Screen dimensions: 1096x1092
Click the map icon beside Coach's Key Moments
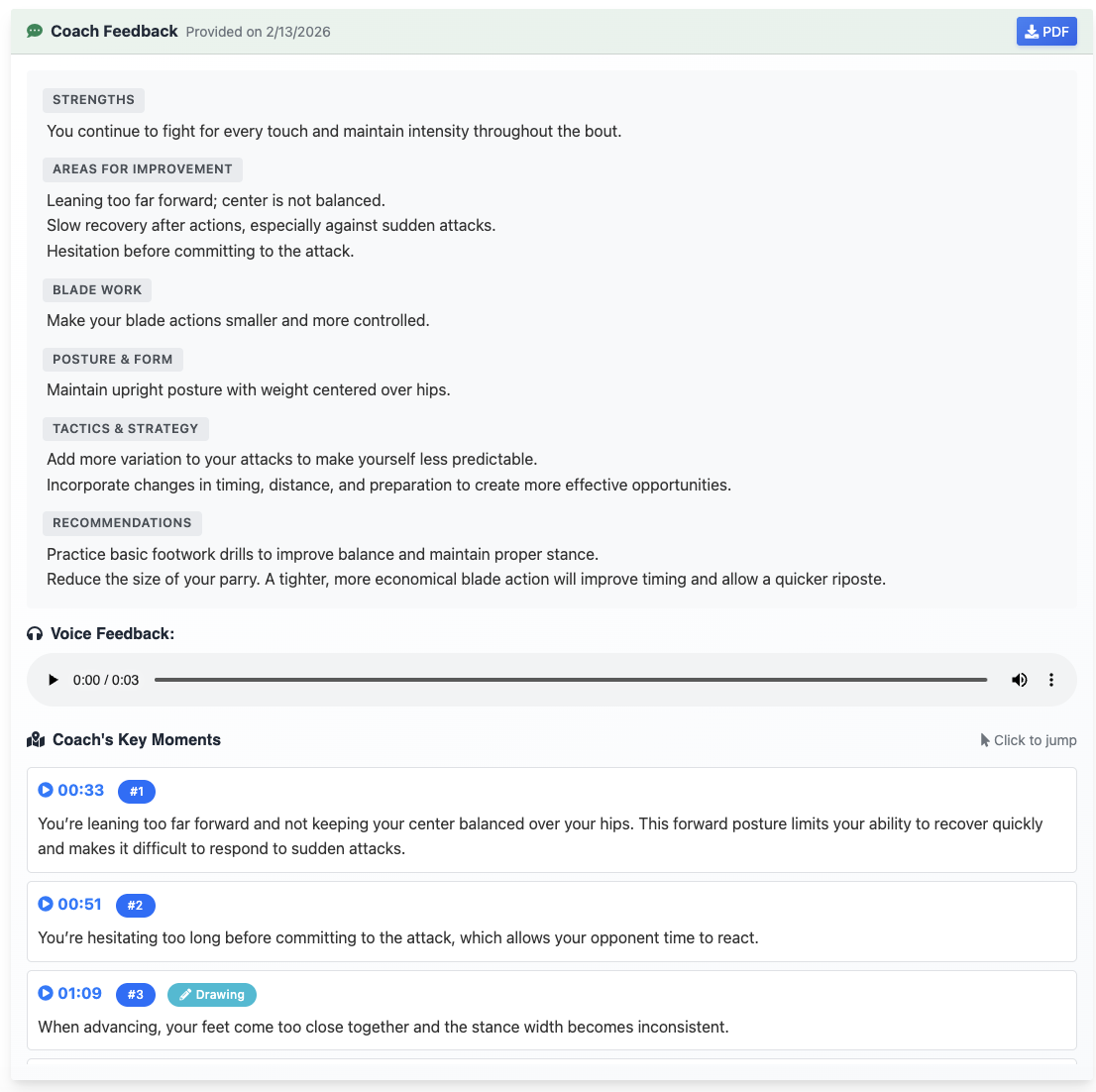[37, 740]
